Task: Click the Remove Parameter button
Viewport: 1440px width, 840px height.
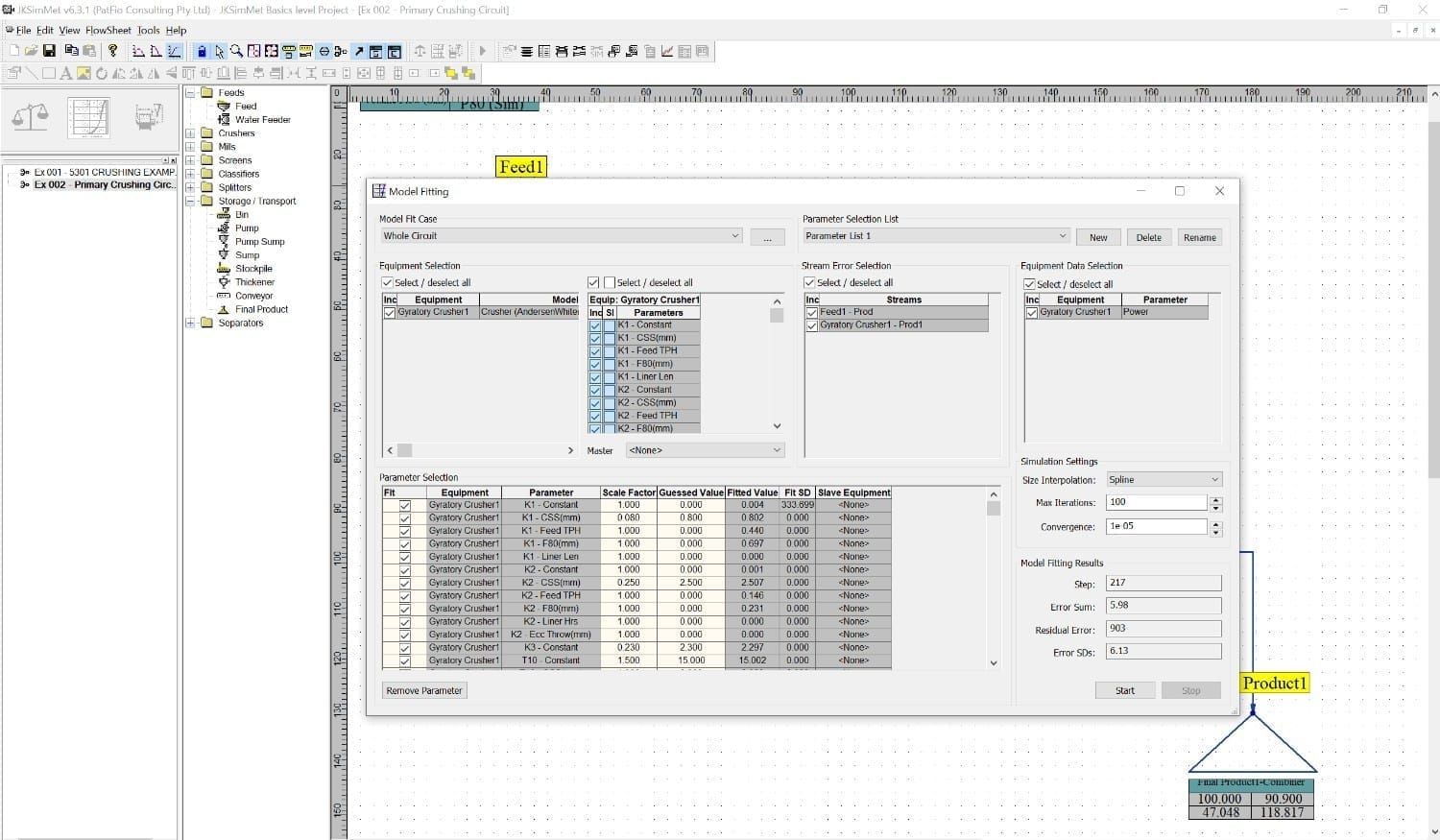Action: (423, 690)
